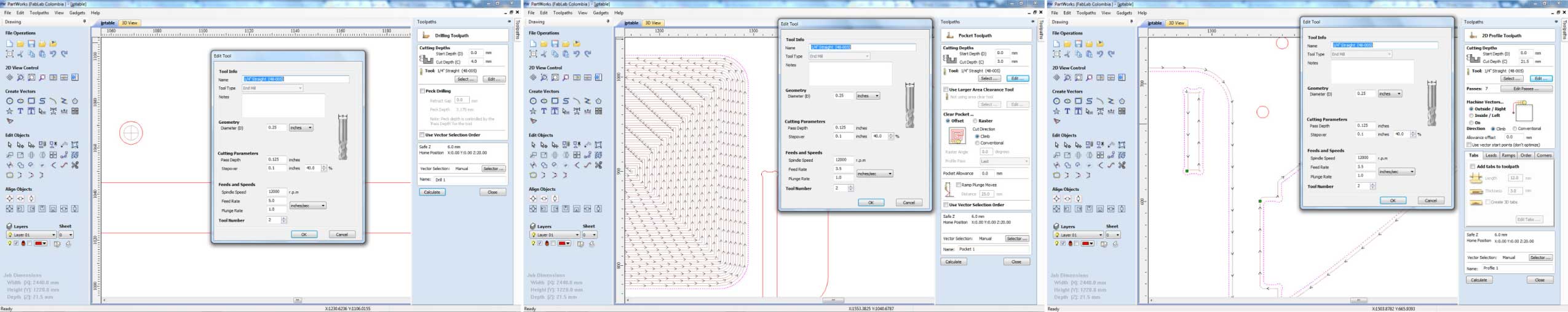
Task: Select Draw Polygon tool in middle window
Action: click(x=599, y=101)
